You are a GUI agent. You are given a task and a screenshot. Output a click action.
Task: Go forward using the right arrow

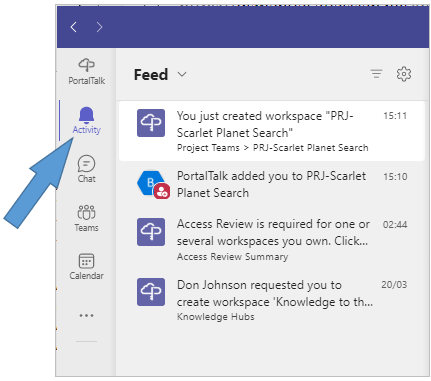[99, 27]
